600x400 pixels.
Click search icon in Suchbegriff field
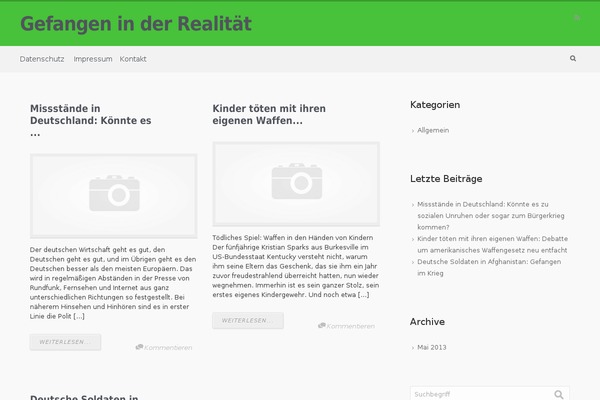point(560,394)
